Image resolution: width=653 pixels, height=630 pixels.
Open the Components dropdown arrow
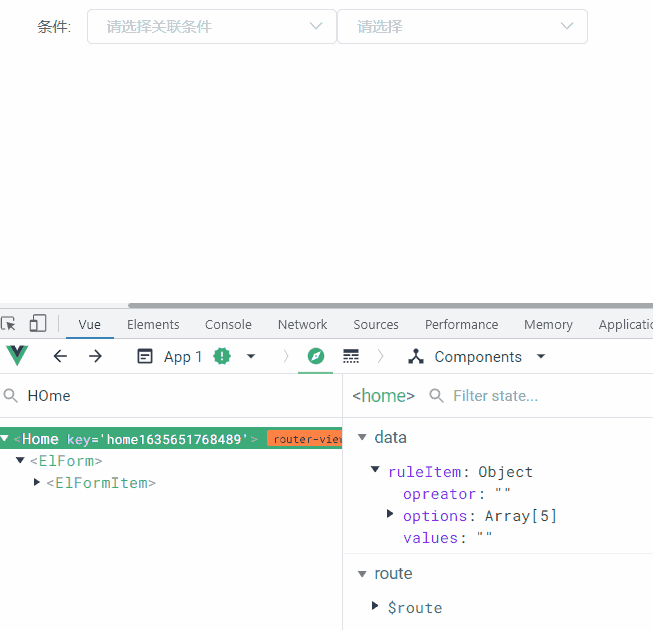click(x=541, y=356)
